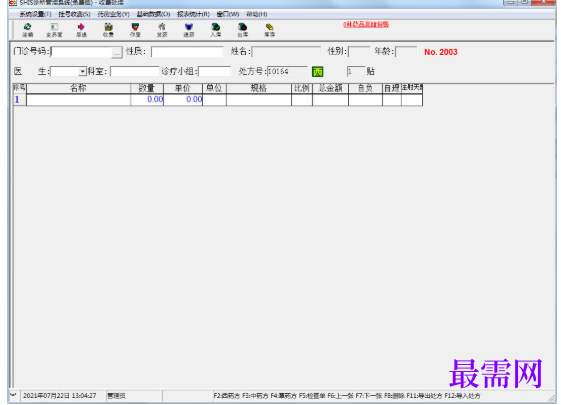This screenshot has height=405, width=561.
Task: Click the 数量 cell showing 0.00
Action: coord(147,99)
